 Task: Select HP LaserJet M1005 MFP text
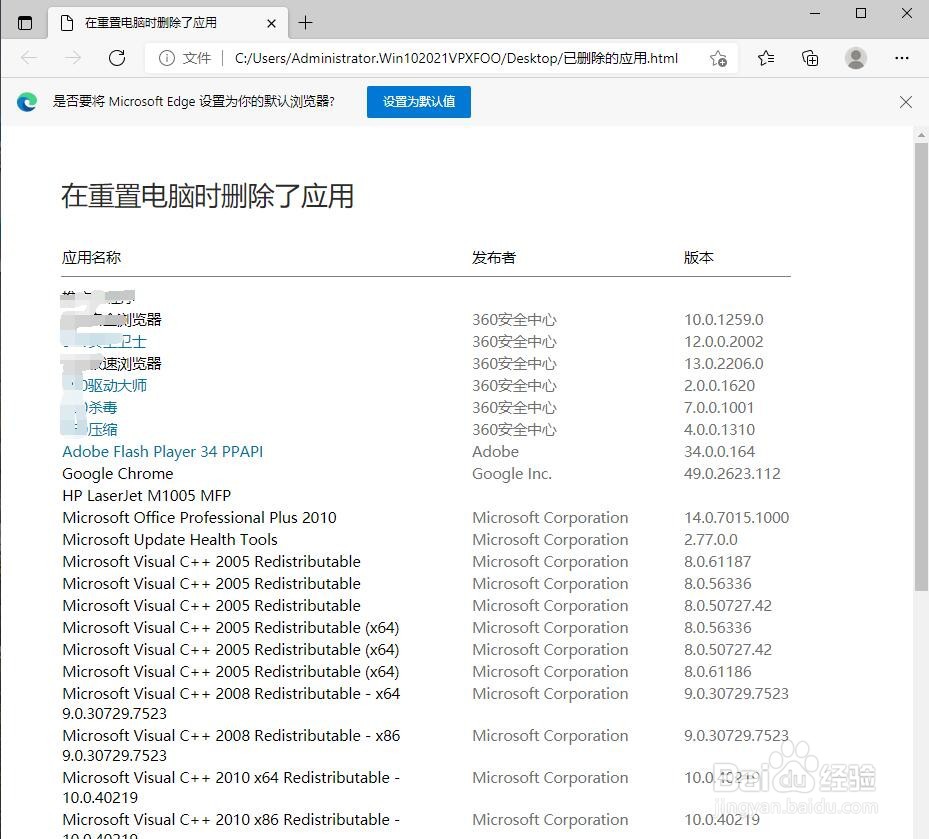(x=146, y=495)
